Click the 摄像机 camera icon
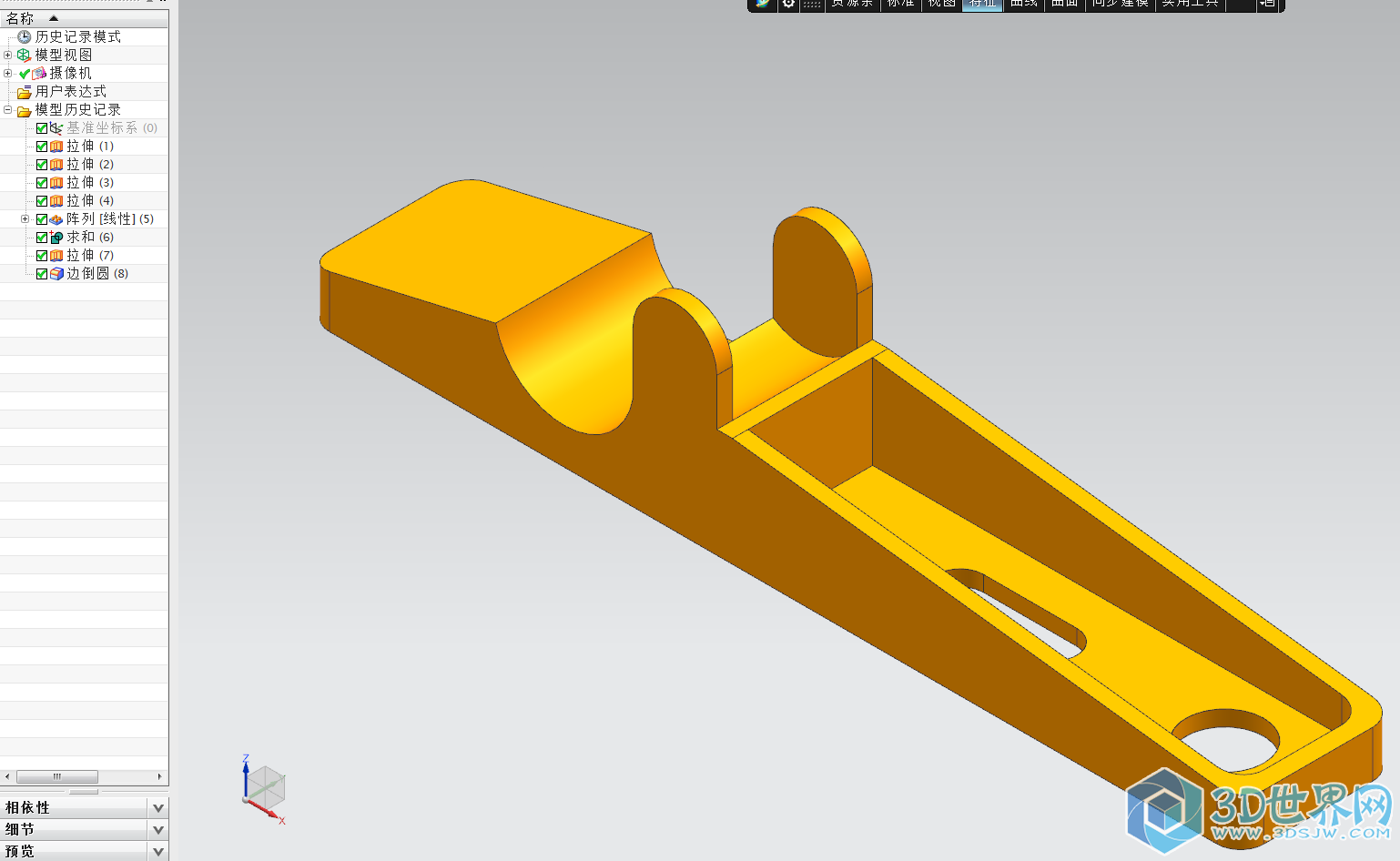The height and width of the screenshot is (861, 1400). pyautogui.click(x=39, y=74)
